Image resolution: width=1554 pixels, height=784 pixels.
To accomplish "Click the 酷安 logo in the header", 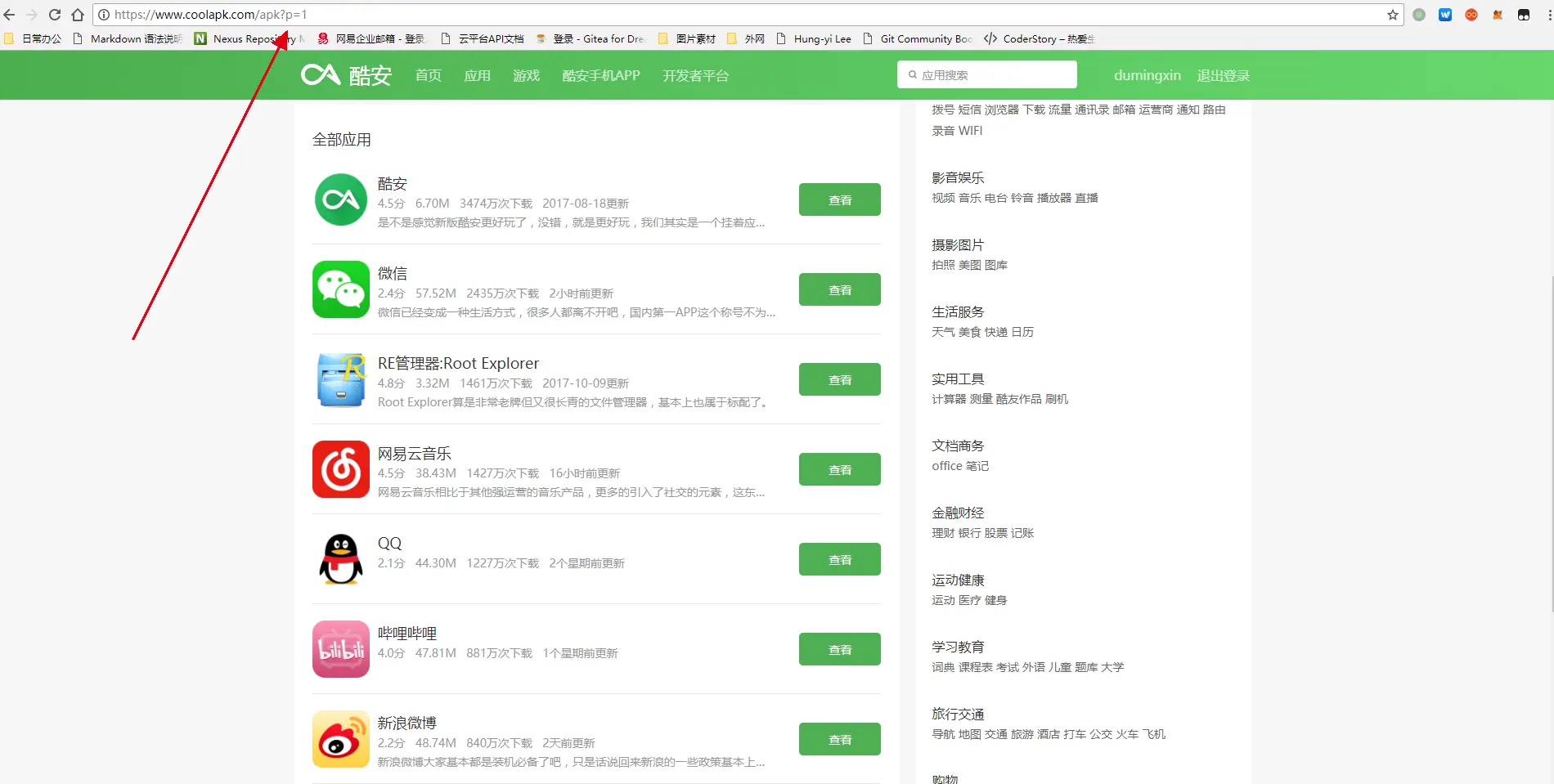I will (346, 75).
